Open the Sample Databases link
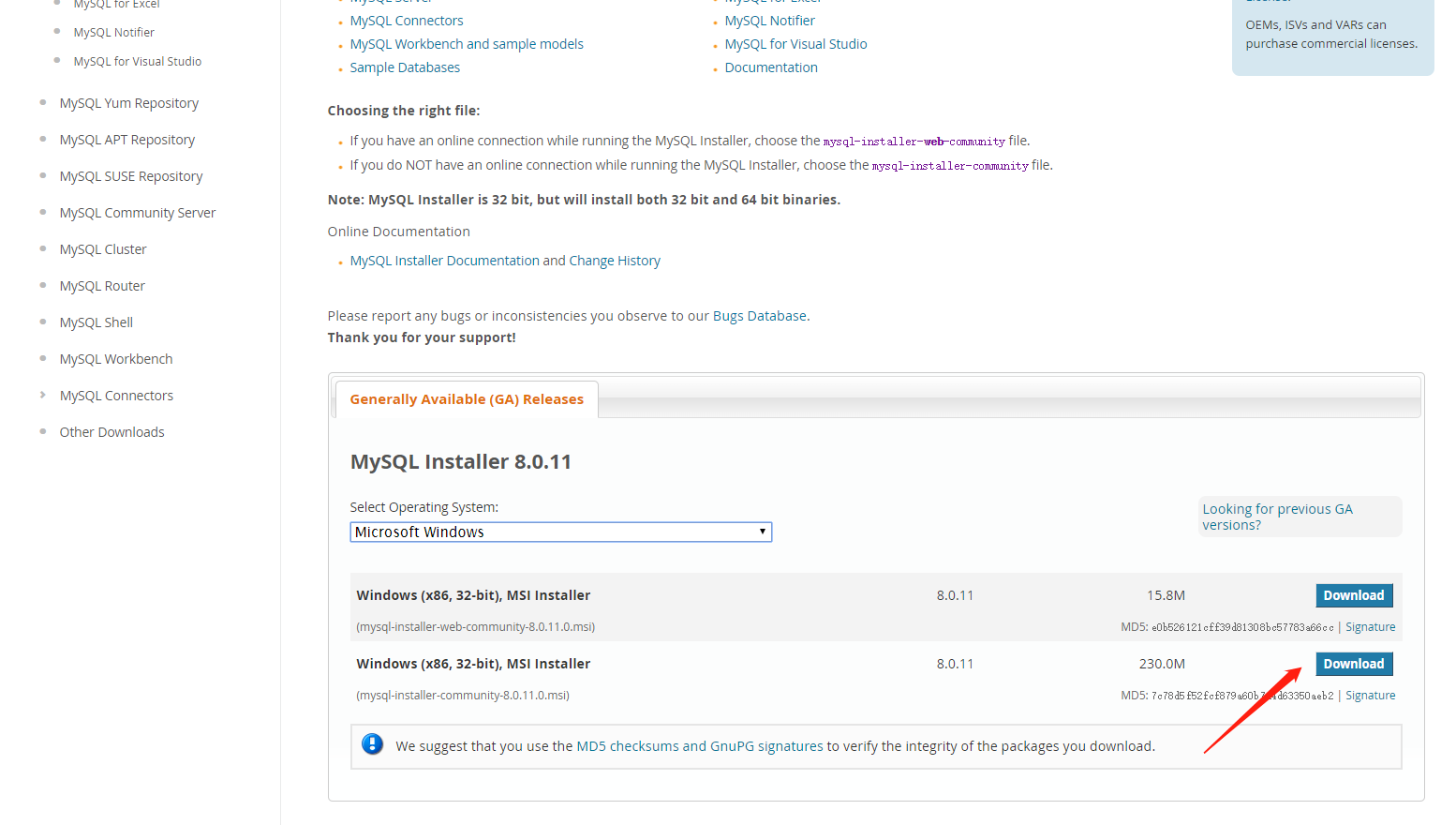 pyautogui.click(x=405, y=67)
